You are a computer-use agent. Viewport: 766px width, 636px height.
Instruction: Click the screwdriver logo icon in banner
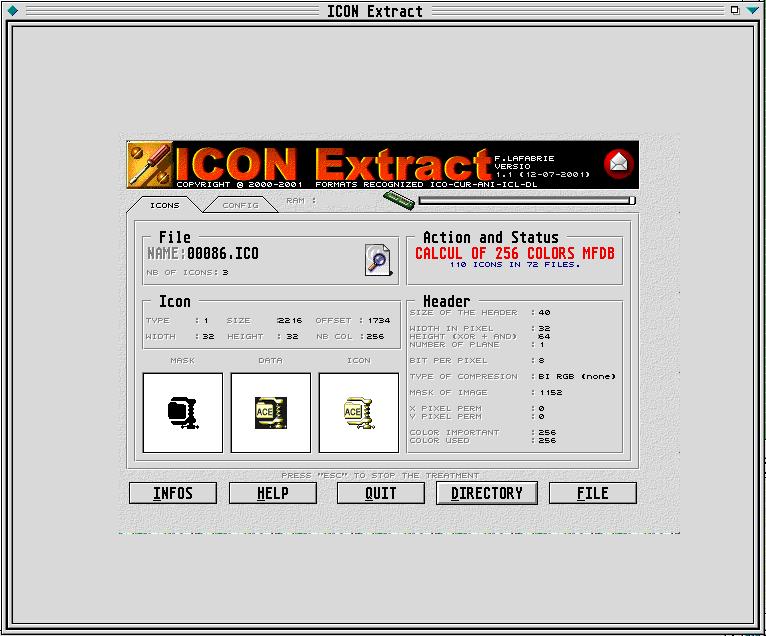[151, 166]
